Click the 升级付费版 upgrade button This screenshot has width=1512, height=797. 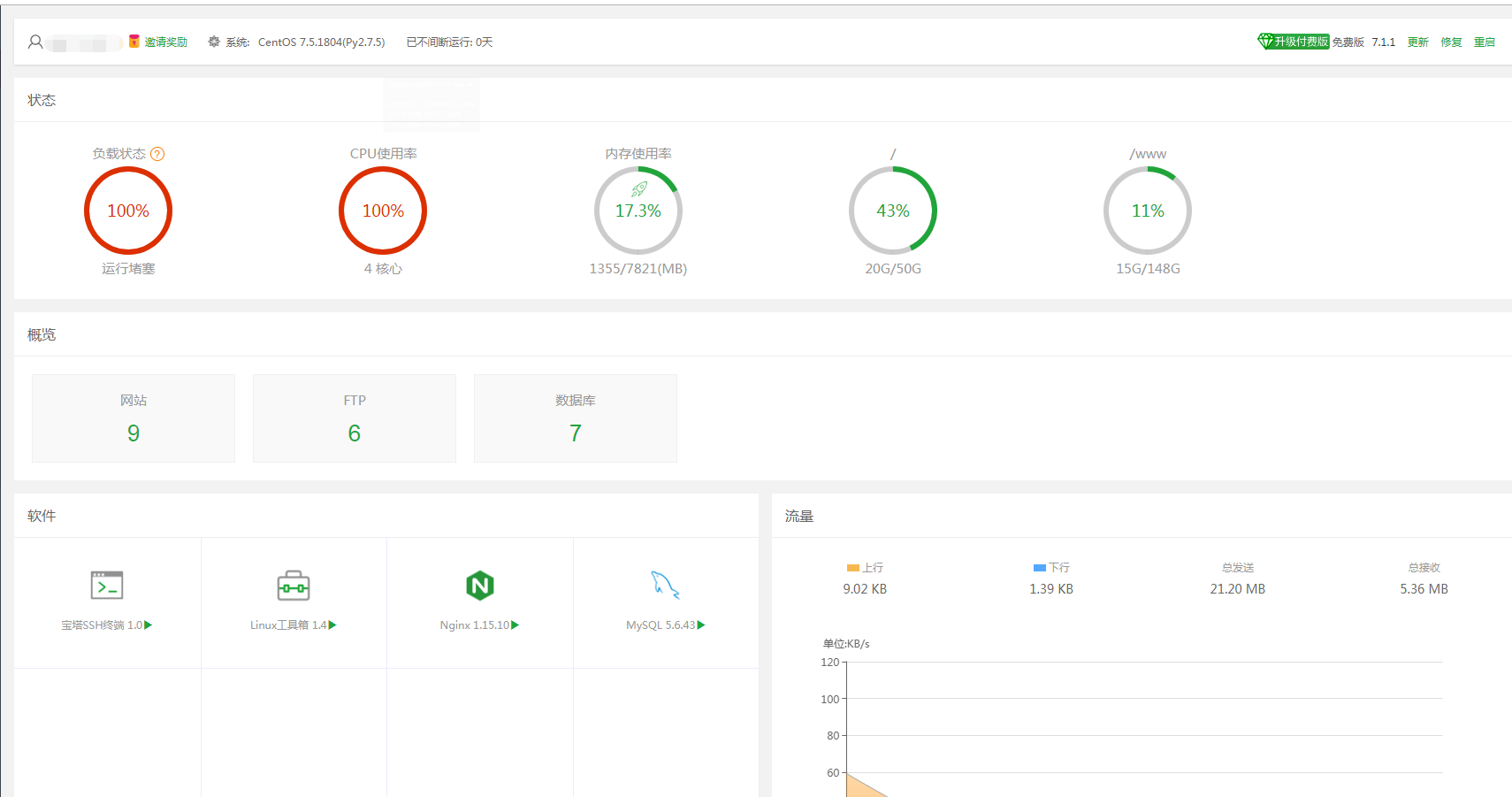point(1294,42)
